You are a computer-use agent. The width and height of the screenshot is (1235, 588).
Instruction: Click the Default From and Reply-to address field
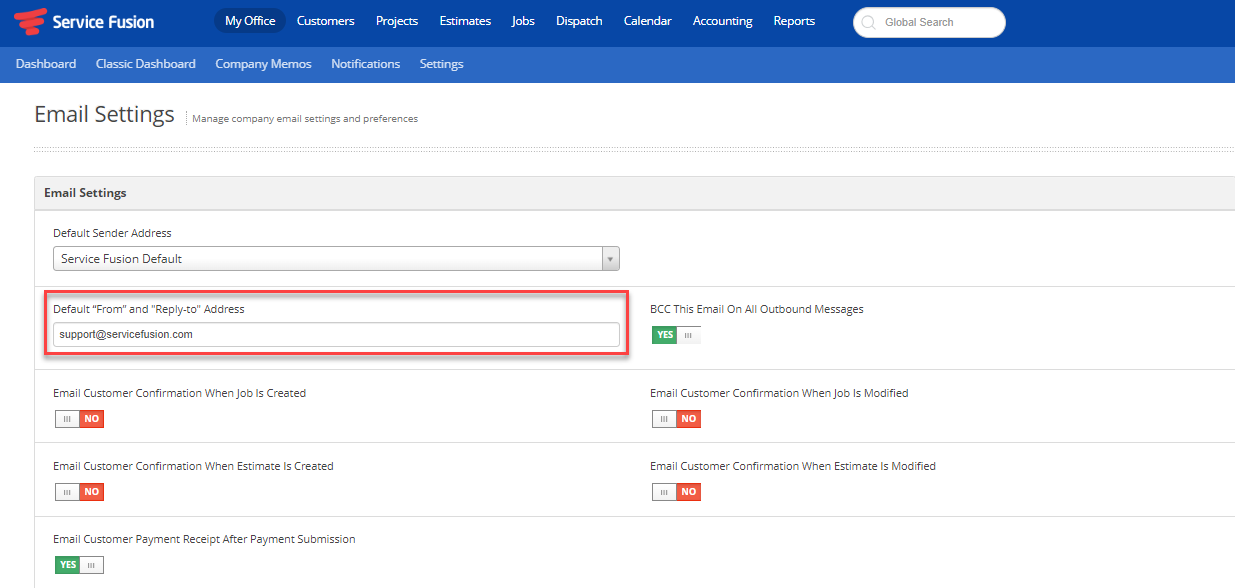click(x=336, y=335)
